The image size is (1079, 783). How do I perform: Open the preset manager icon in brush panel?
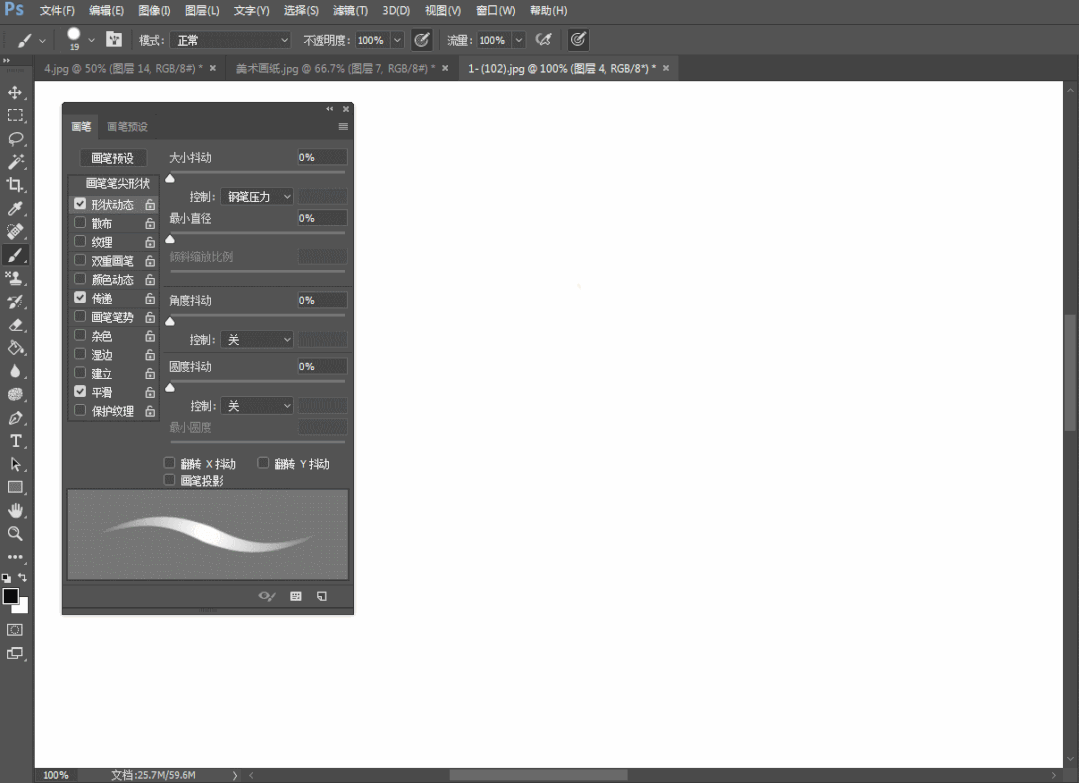pyautogui.click(x=296, y=596)
